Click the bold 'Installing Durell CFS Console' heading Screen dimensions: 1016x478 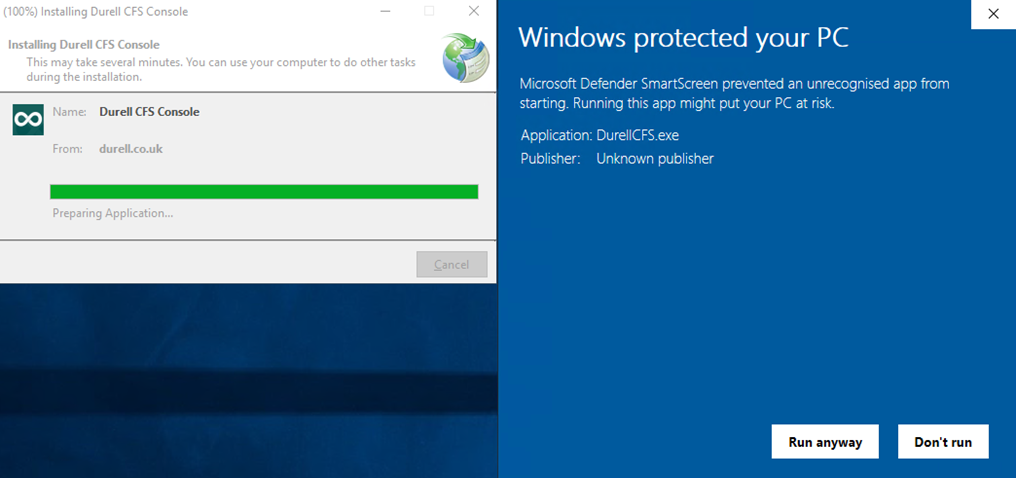(x=84, y=45)
